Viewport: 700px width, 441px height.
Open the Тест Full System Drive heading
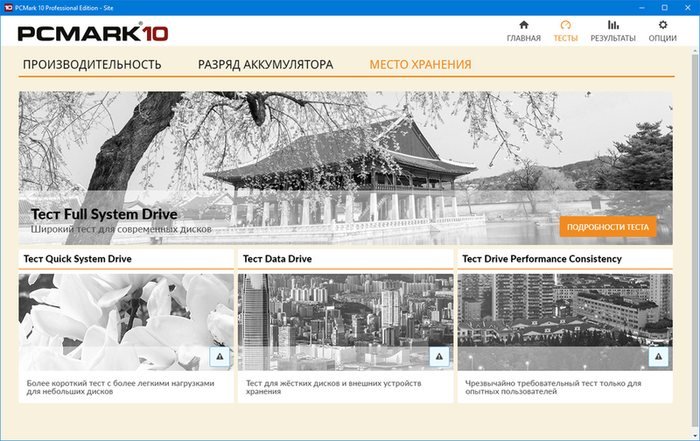tap(104, 214)
